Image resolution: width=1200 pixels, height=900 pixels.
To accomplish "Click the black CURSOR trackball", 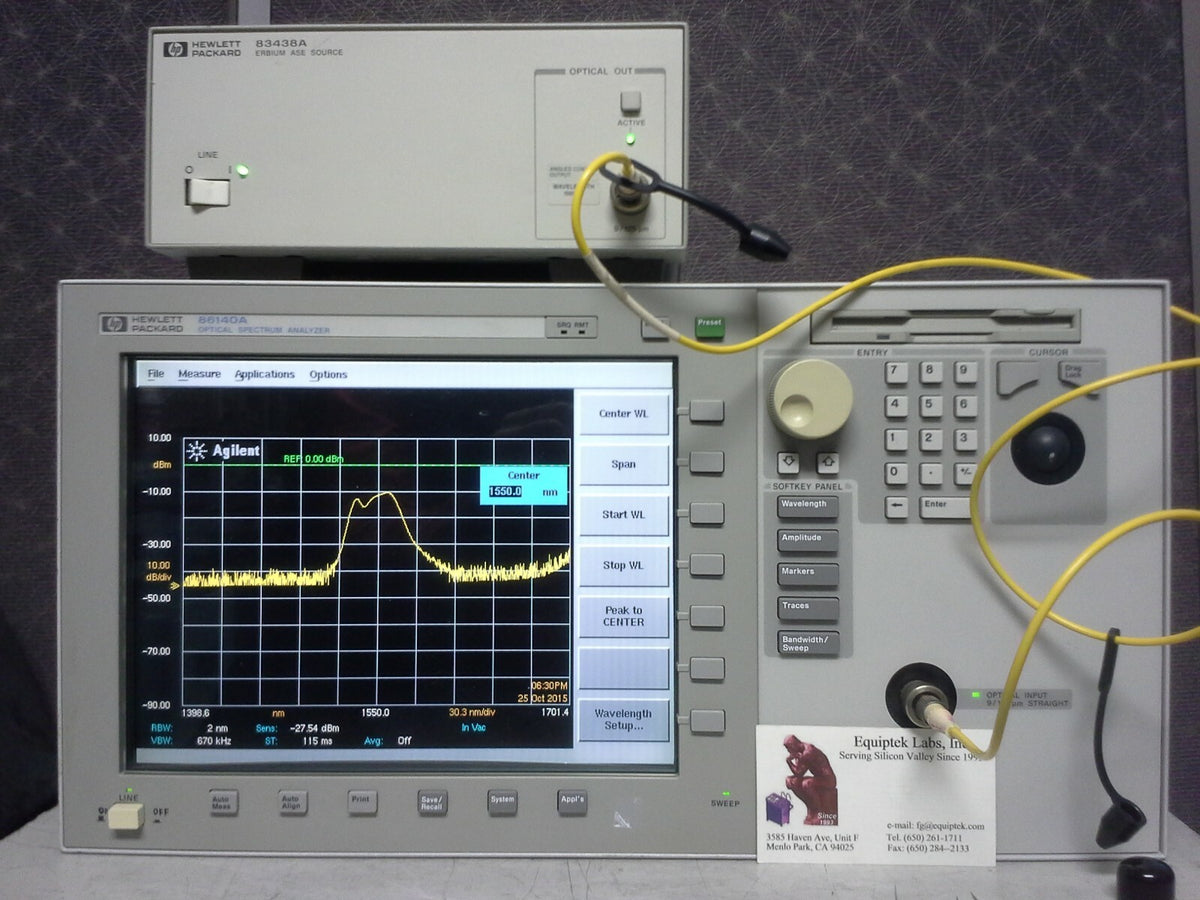I will click(x=1047, y=447).
